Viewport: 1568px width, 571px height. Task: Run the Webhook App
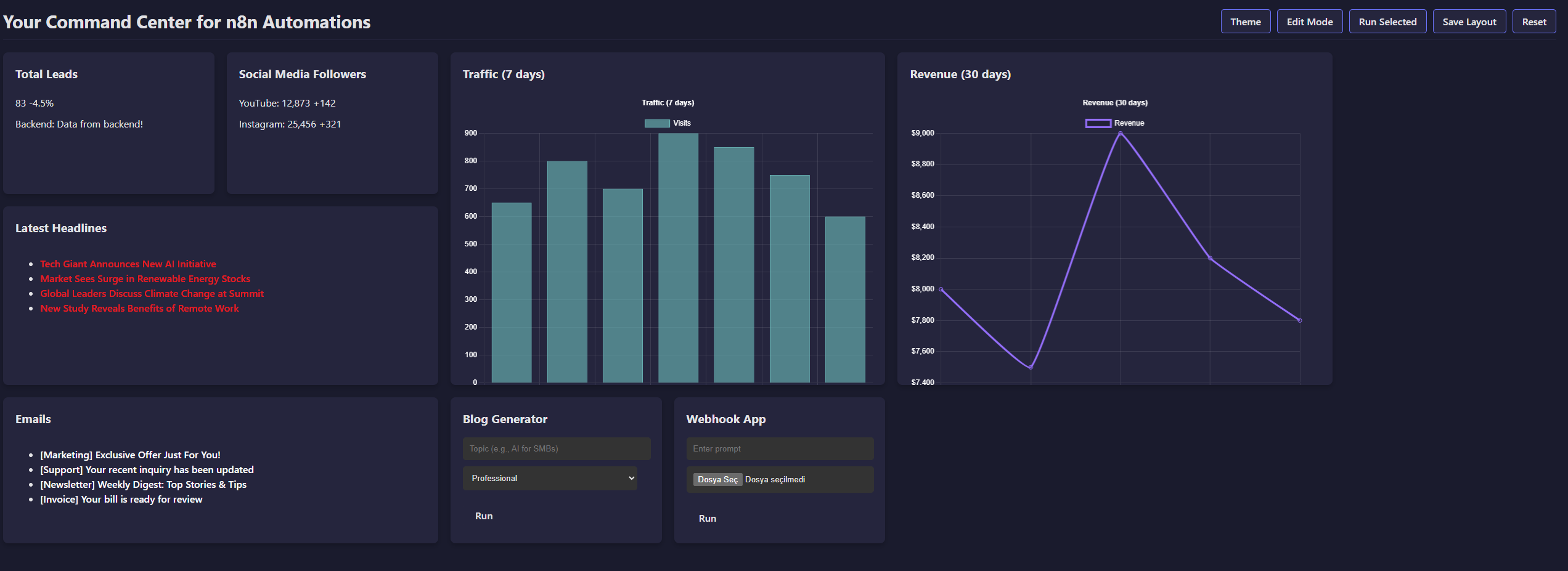click(707, 518)
